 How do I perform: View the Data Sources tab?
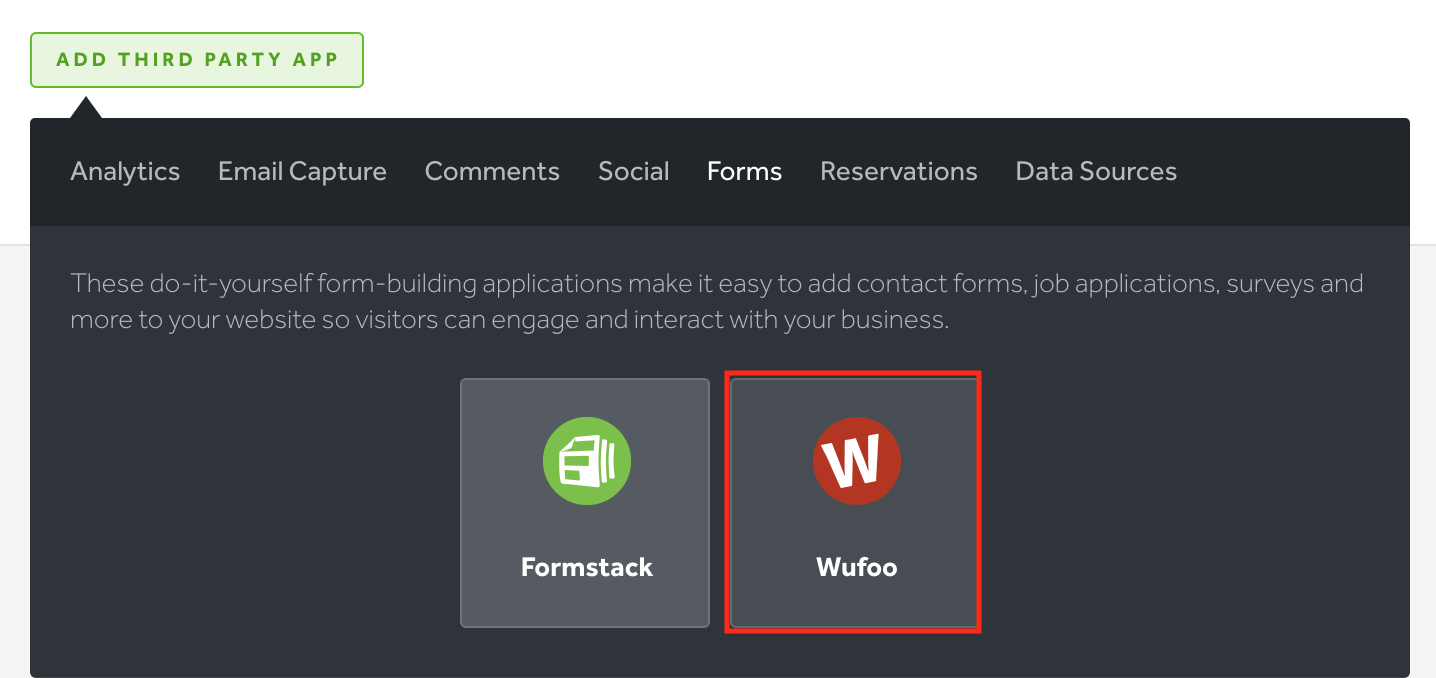coord(1096,171)
